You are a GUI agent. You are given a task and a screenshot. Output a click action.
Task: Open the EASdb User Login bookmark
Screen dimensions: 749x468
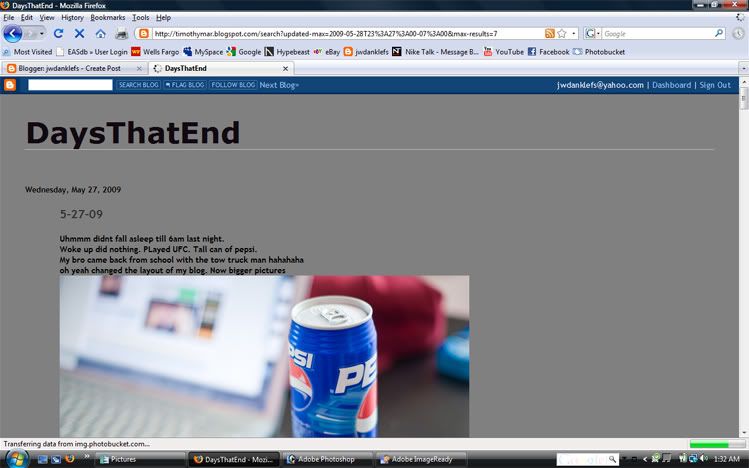pos(92,52)
